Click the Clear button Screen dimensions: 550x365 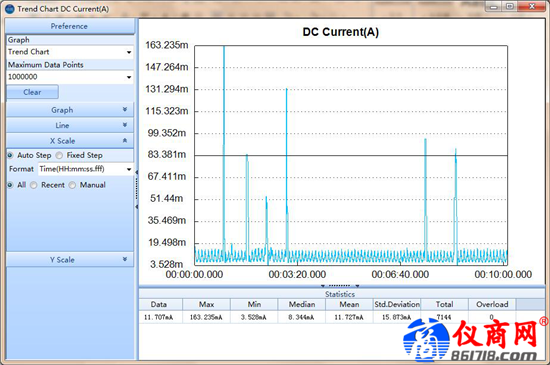32,92
